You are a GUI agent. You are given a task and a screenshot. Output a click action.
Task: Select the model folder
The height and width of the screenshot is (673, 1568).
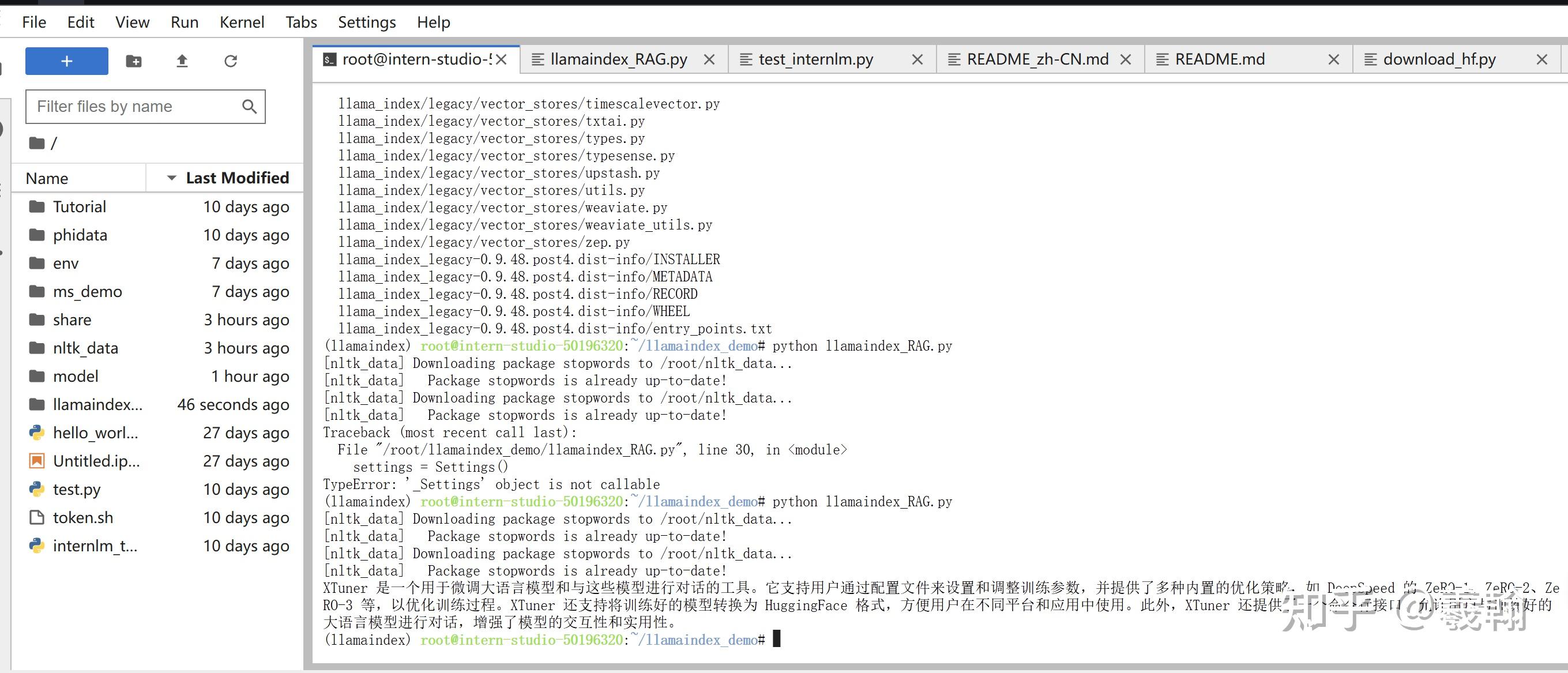tap(158, 377)
